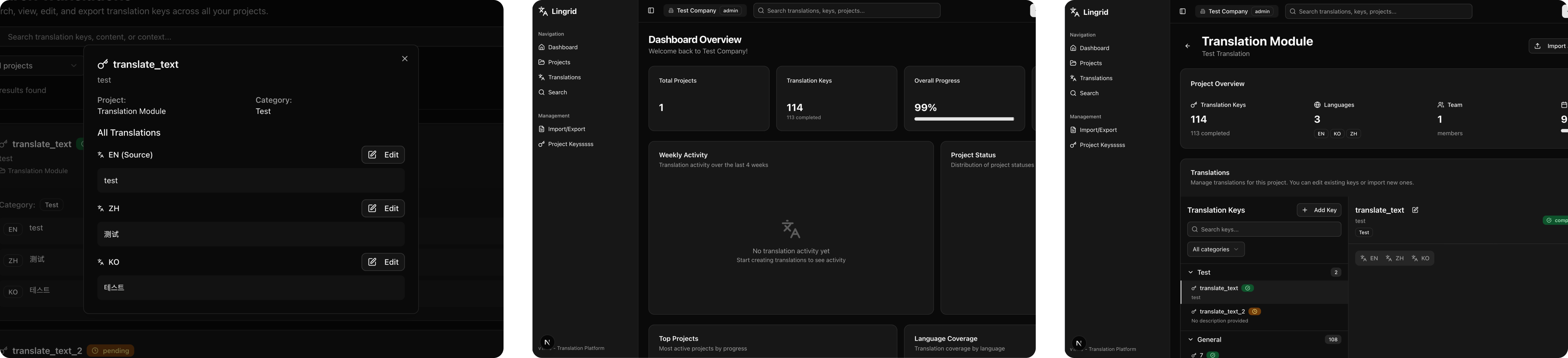The height and width of the screenshot is (358, 1568).
Task: Click Edit for the KO translation
Action: pyautogui.click(x=383, y=262)
